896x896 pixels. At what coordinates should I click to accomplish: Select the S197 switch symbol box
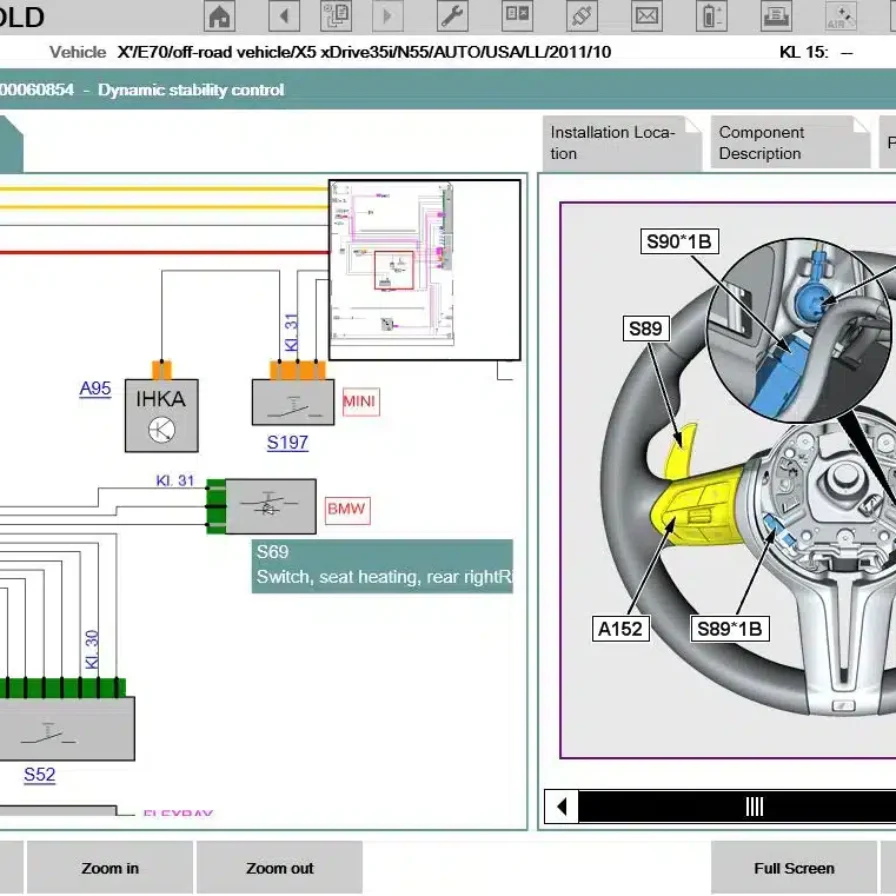coord(293,402)
